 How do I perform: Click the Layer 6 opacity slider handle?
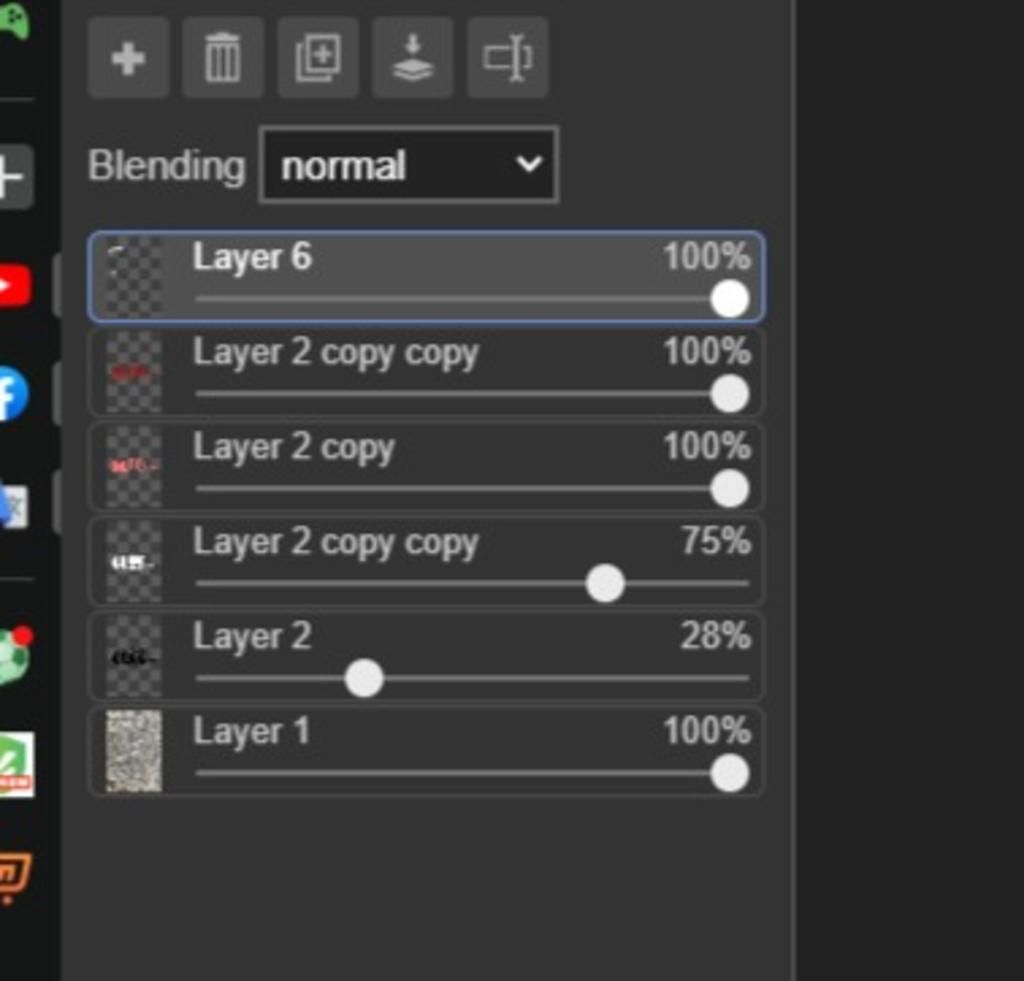point(730,299)
